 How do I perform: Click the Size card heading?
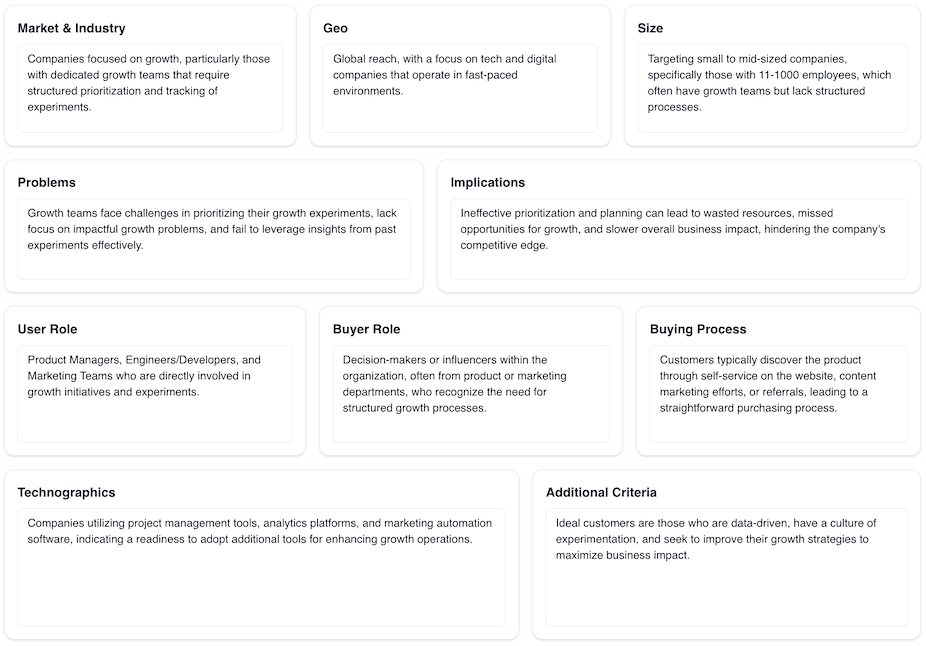tap(650, 28)
